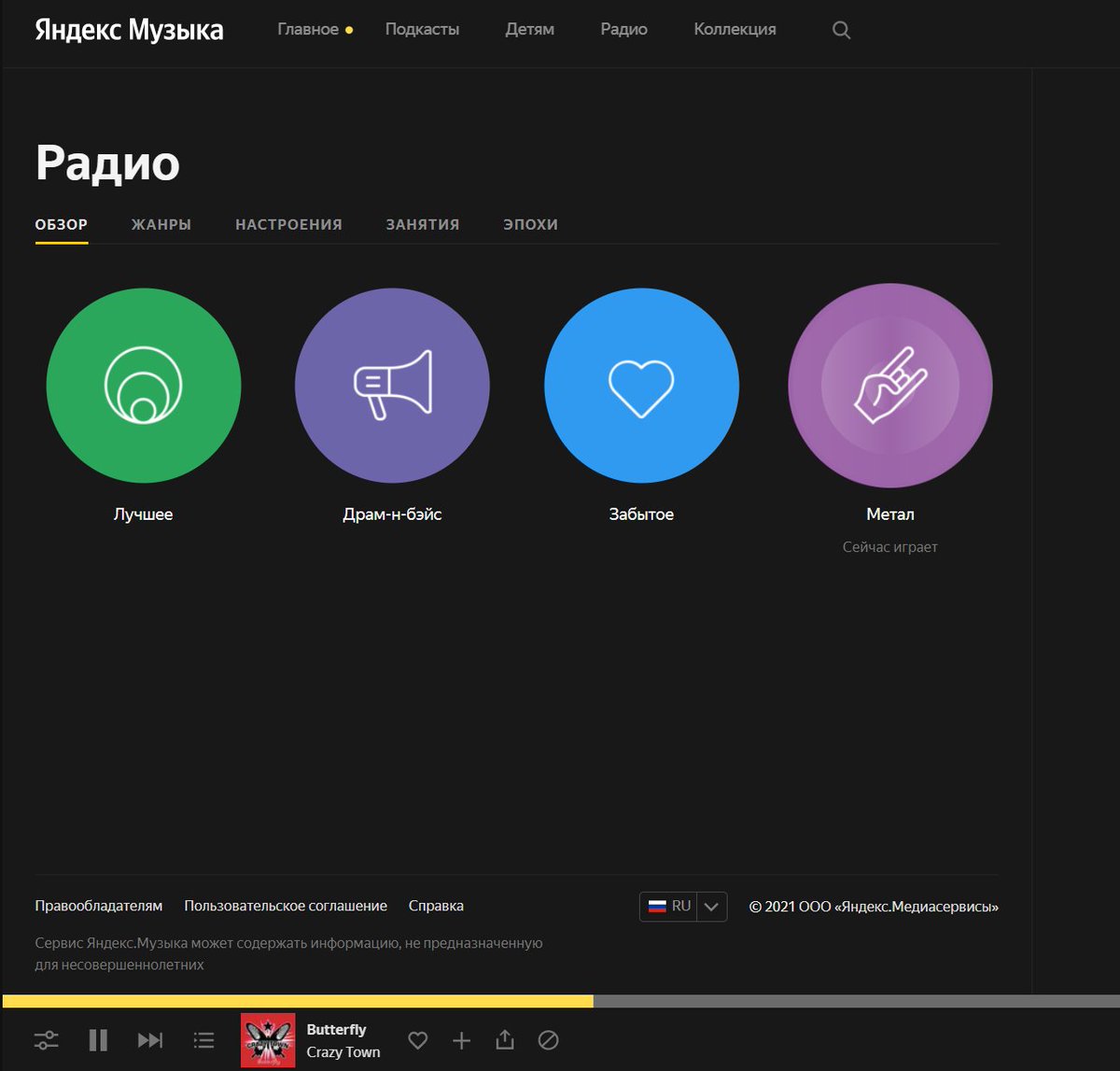Start the Драм-н-бэйс radio station
This screenshot has width=1120, height=1071.
pos(392,386)
